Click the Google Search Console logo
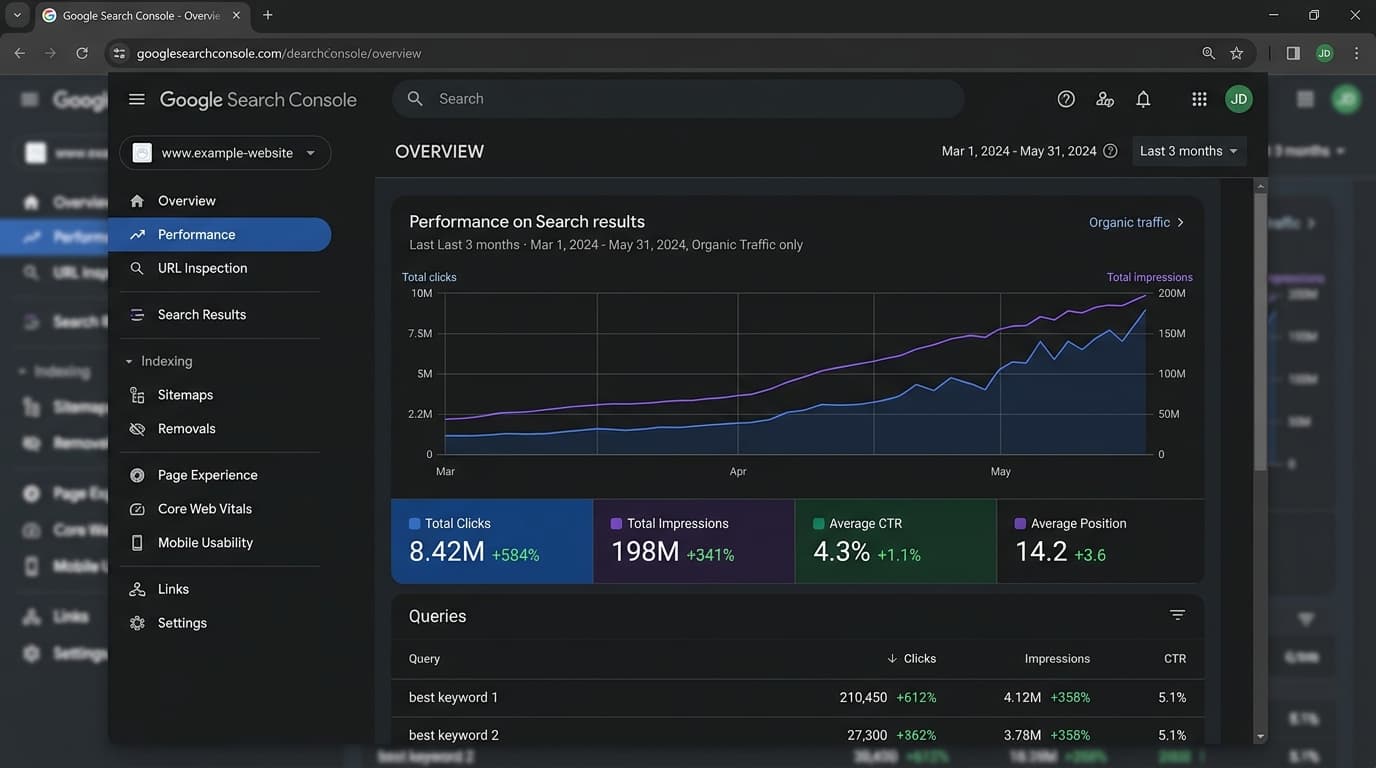Image resolution: width=1376 pixels, height=768 pixels. point(258,100)
